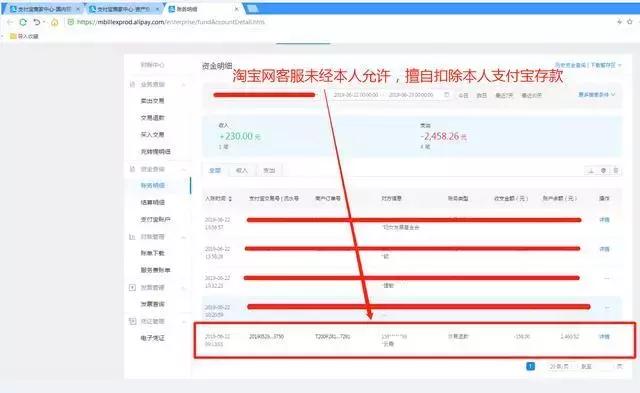Reload the page with the refresh icon
Viewport: 640px width, 393px height.
click(23, 22)
